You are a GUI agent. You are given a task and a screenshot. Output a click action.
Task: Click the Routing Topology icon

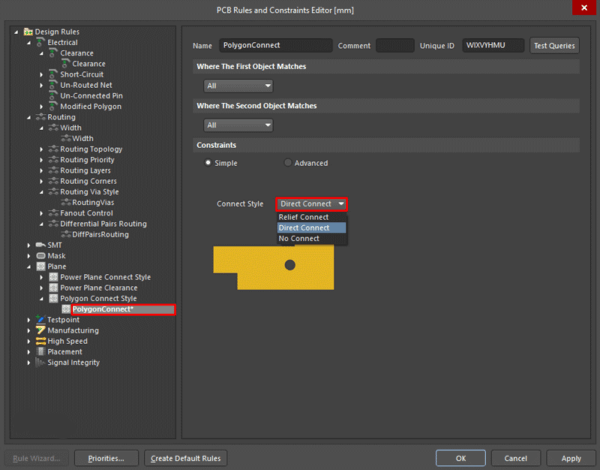pyautogui.click(x=53, y=149)
